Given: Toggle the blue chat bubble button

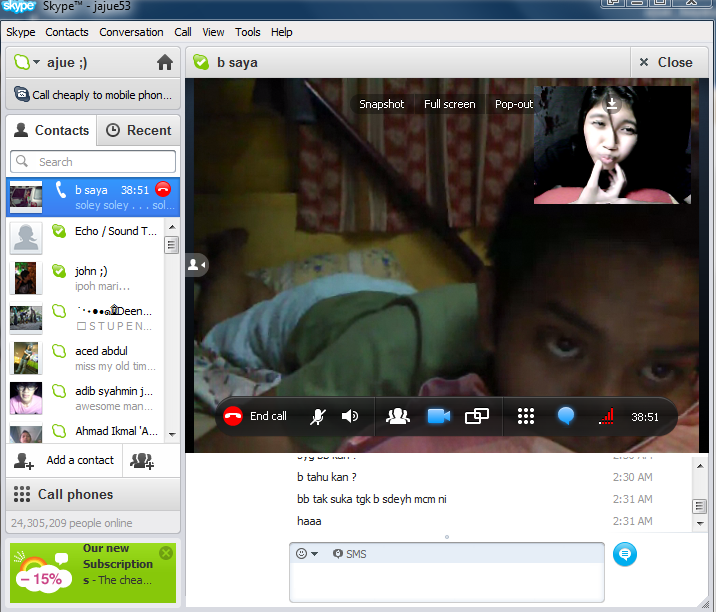Looking at the screenshot, I should [566, 416].
